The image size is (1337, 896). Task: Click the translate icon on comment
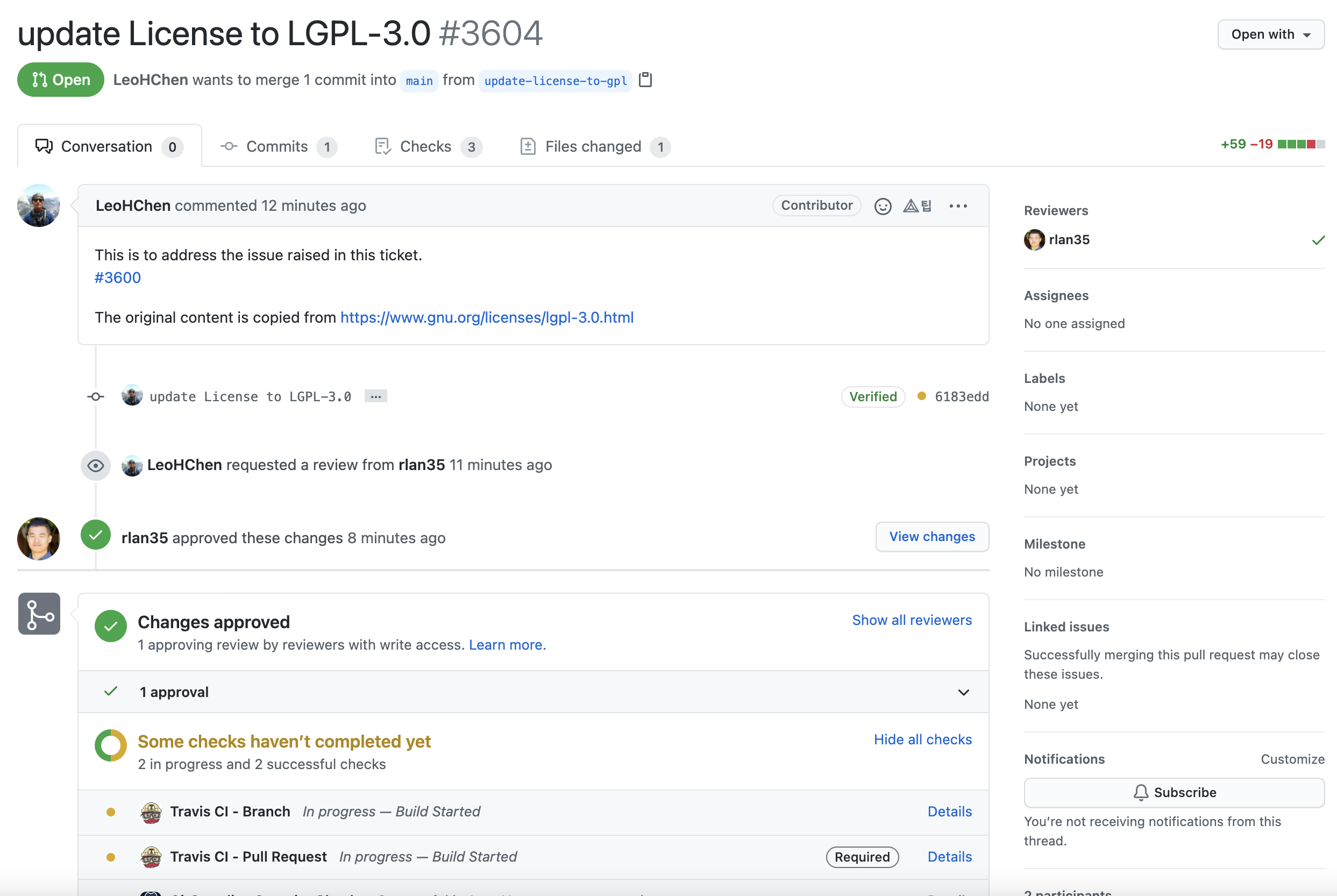click(917, 205)
